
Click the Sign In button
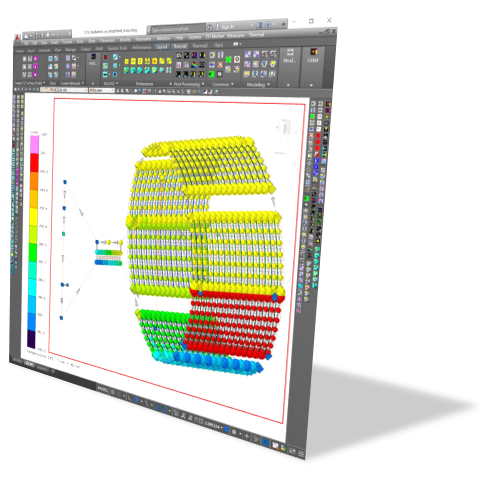228,26
